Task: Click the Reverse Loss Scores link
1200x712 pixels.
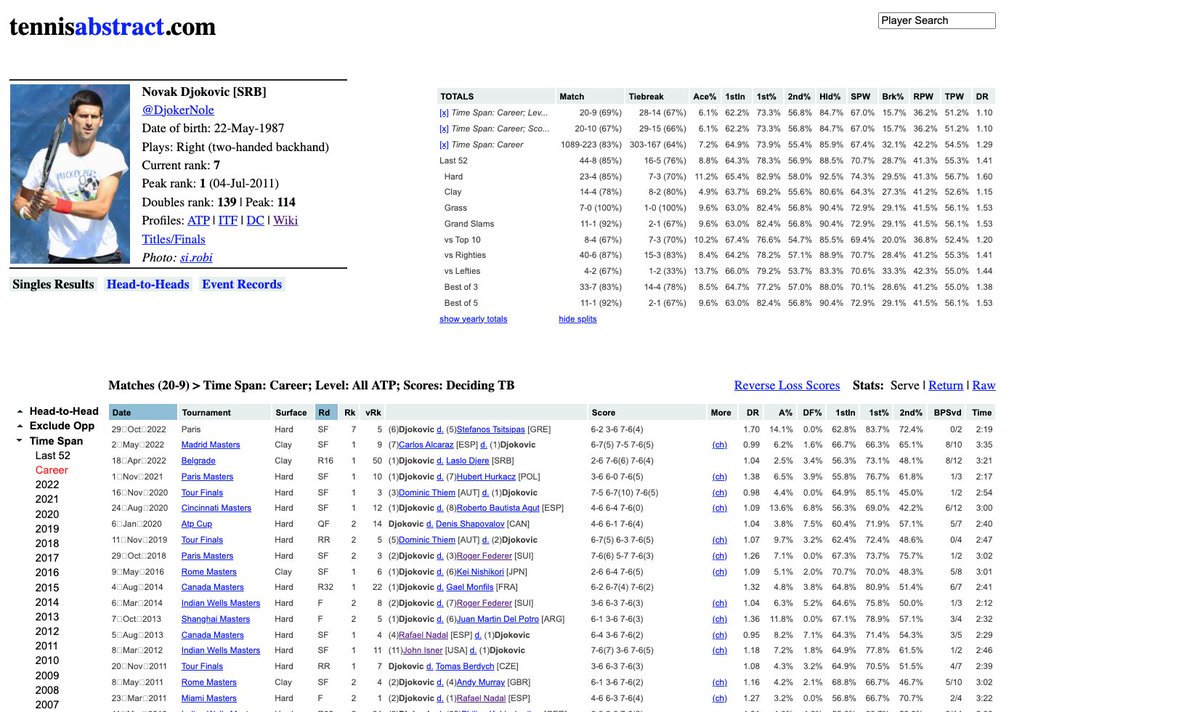Action: click(787, 385)
